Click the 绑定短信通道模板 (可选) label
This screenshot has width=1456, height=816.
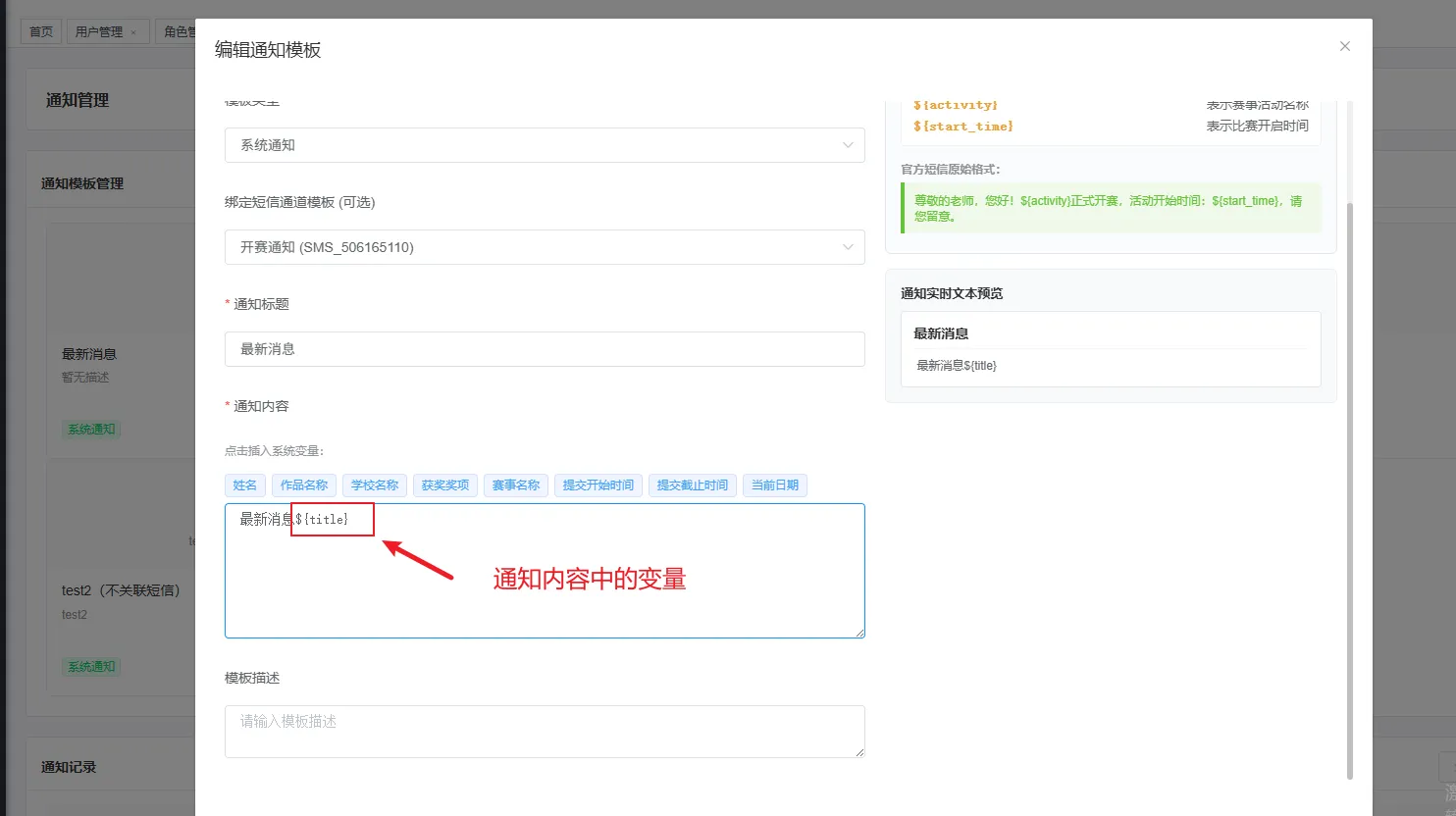pyautogui.click(x=300, y=202)
